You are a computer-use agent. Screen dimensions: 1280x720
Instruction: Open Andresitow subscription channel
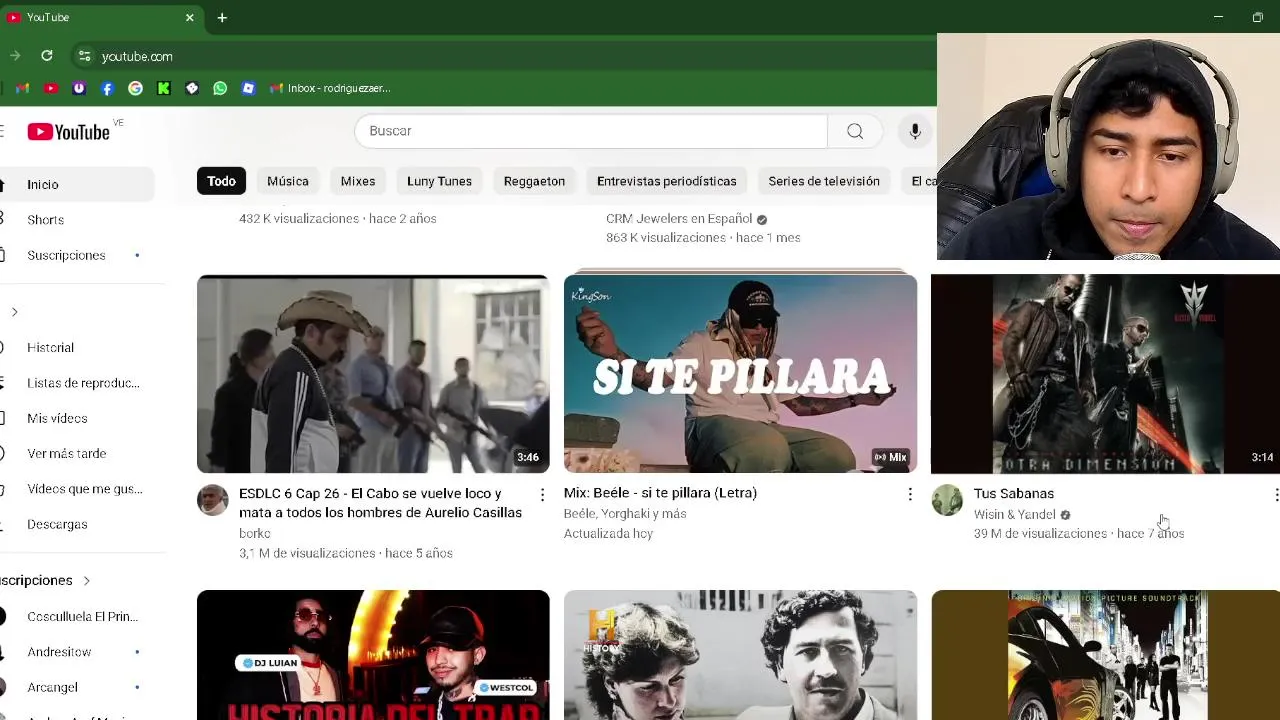click(x=77, y=652)
